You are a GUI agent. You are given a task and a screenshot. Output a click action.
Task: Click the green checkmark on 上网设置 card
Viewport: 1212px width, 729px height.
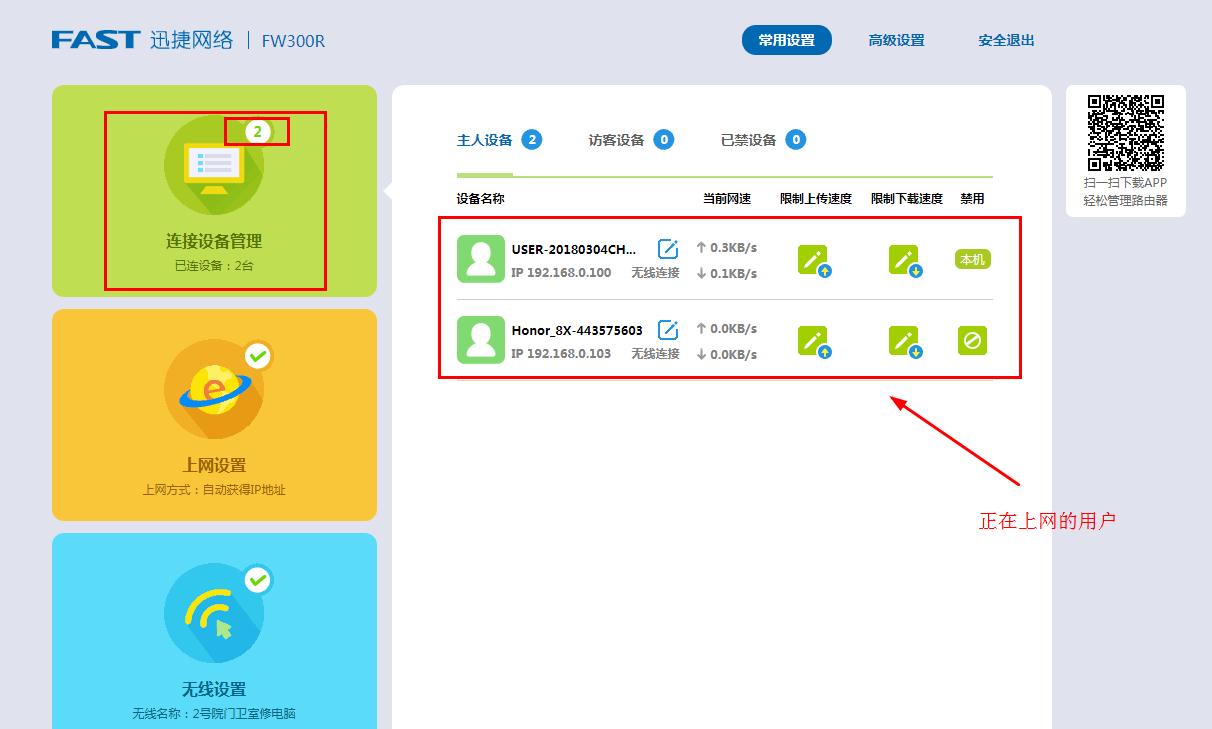257,356
